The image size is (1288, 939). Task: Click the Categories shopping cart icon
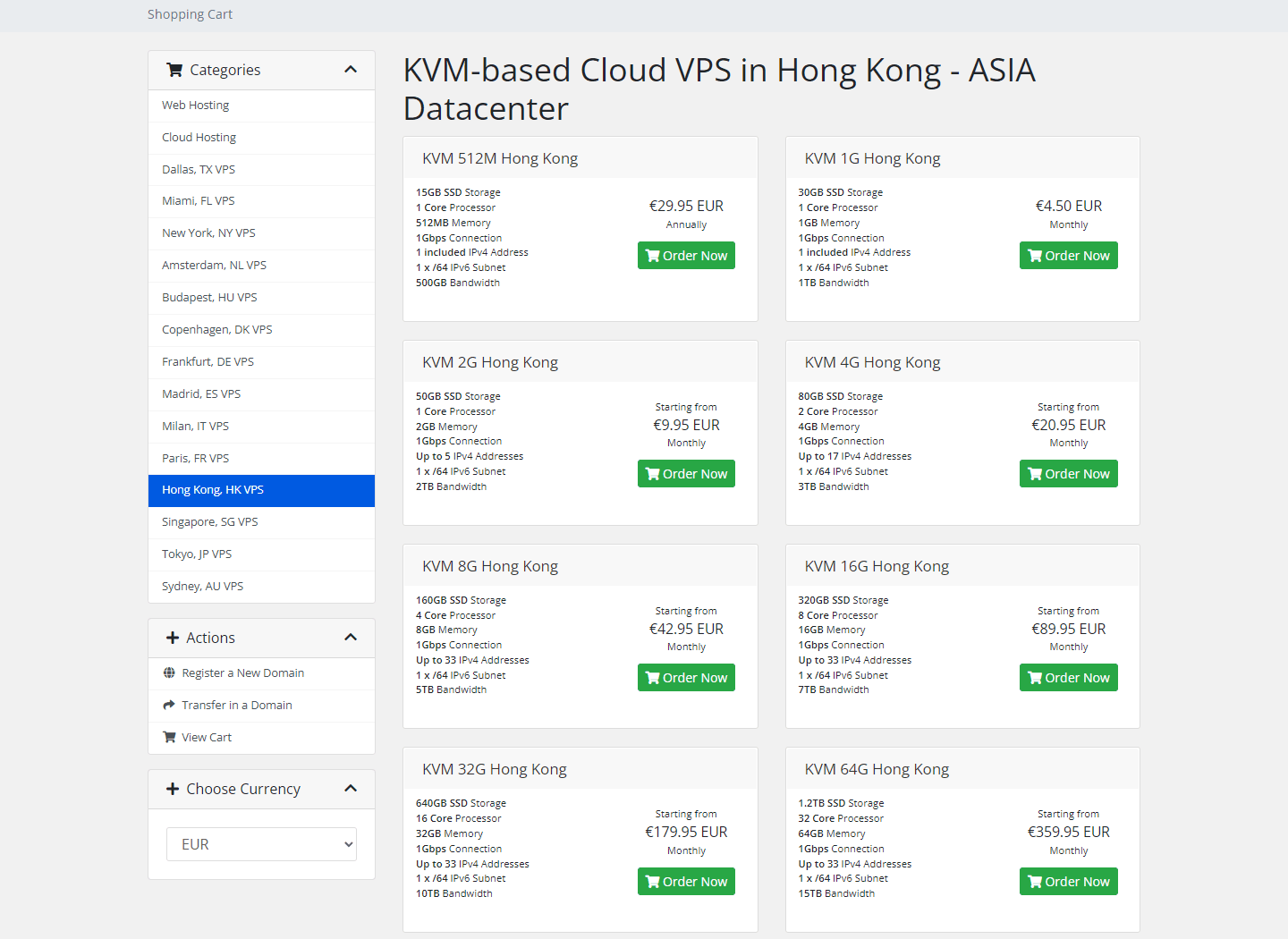[174, 70]
